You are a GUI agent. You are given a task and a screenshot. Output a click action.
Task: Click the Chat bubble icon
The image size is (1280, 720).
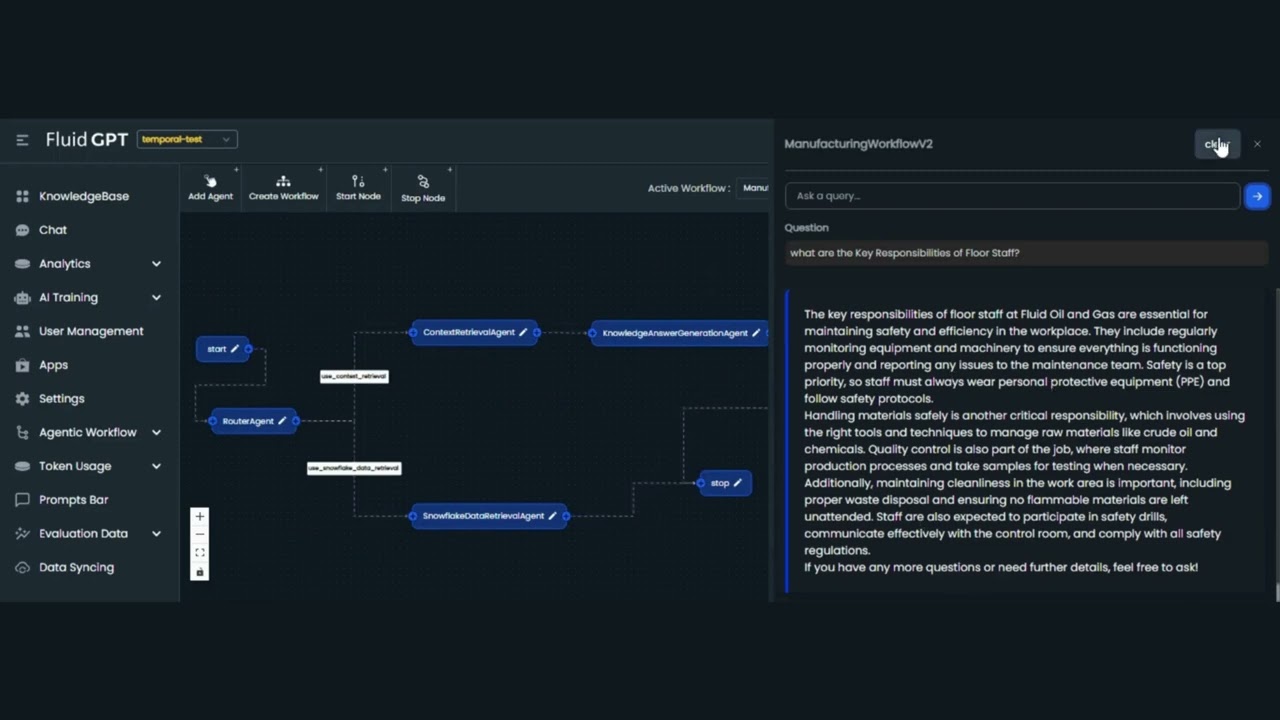coord(22,230)
